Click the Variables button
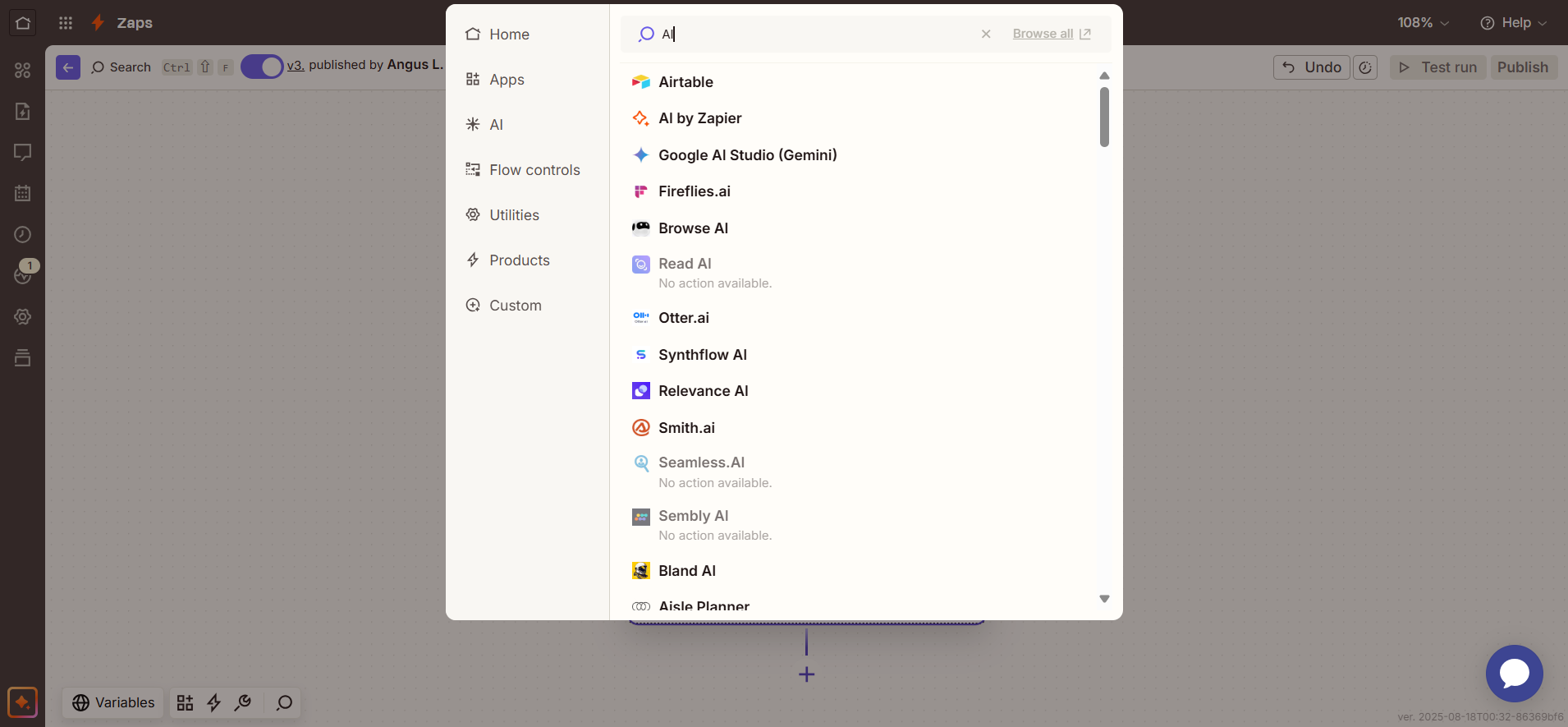1568x727 pixels. (113, 702)
